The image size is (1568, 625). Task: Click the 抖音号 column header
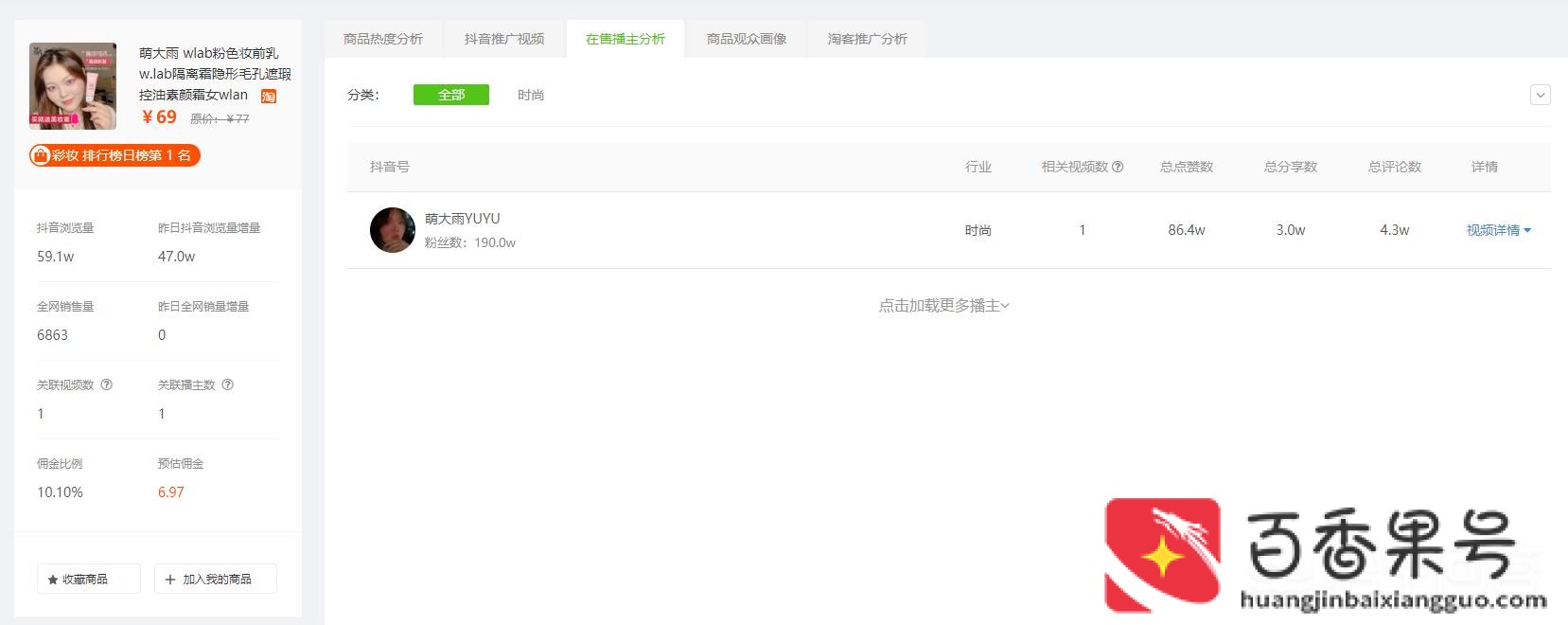[390, 167]
